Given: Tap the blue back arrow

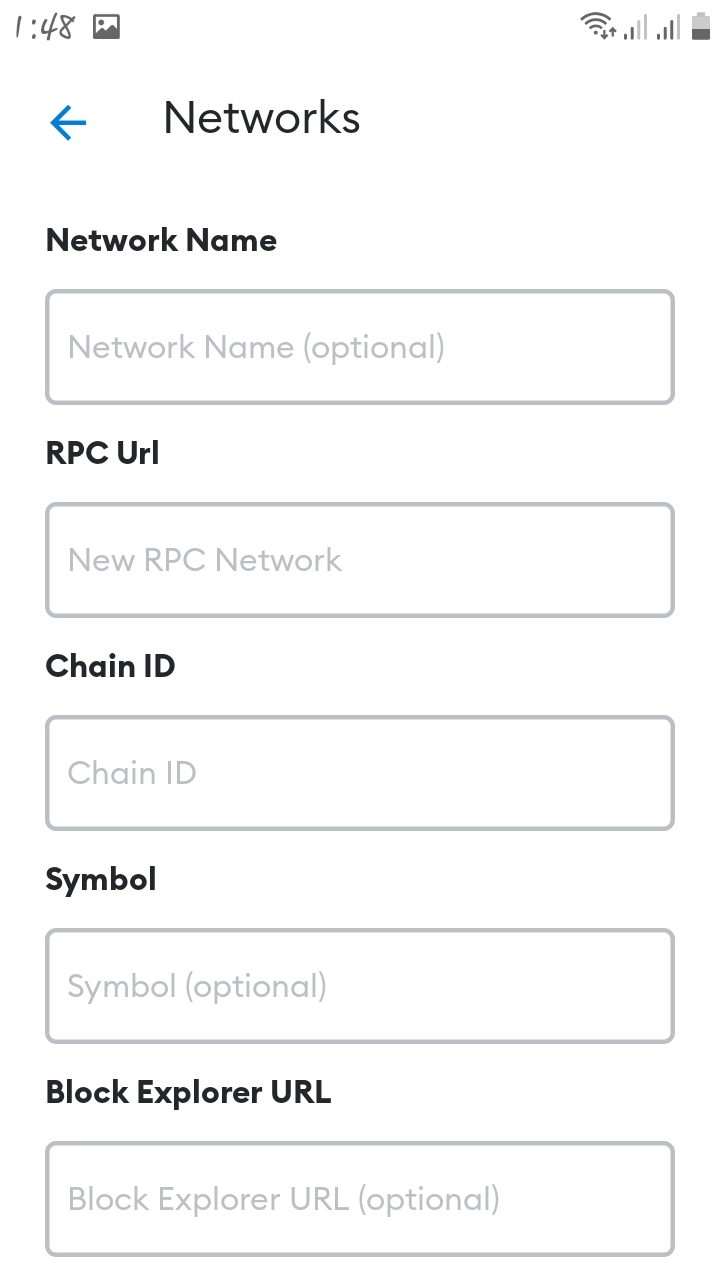Looking at the screenshot, I should coord(68,123).
